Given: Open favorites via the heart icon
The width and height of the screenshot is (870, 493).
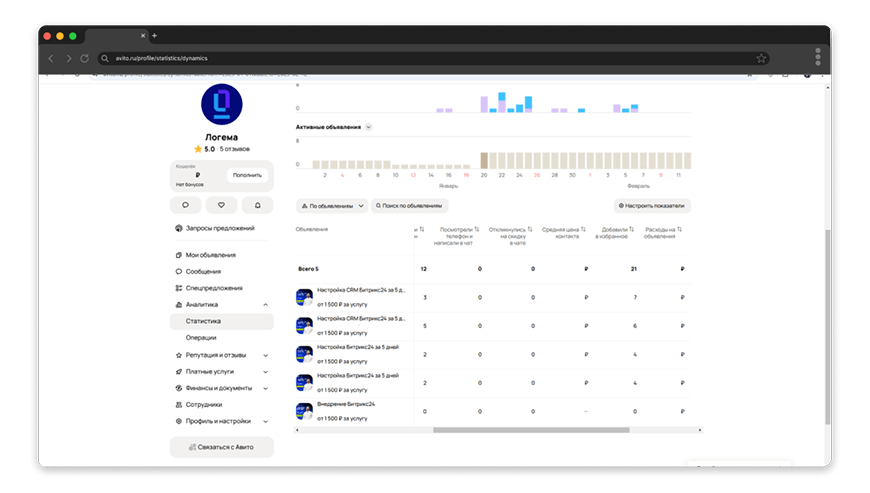Looking at the screenshot, I should [x=221, y=205].
